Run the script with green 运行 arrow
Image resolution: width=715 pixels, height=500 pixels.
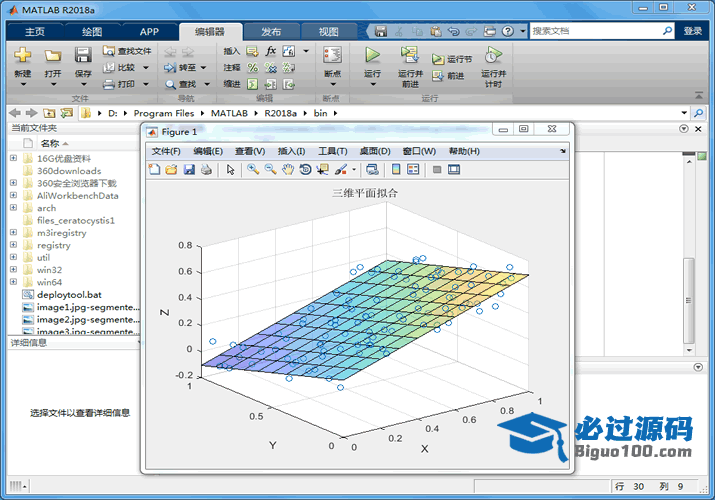click(x=373, y=55)
